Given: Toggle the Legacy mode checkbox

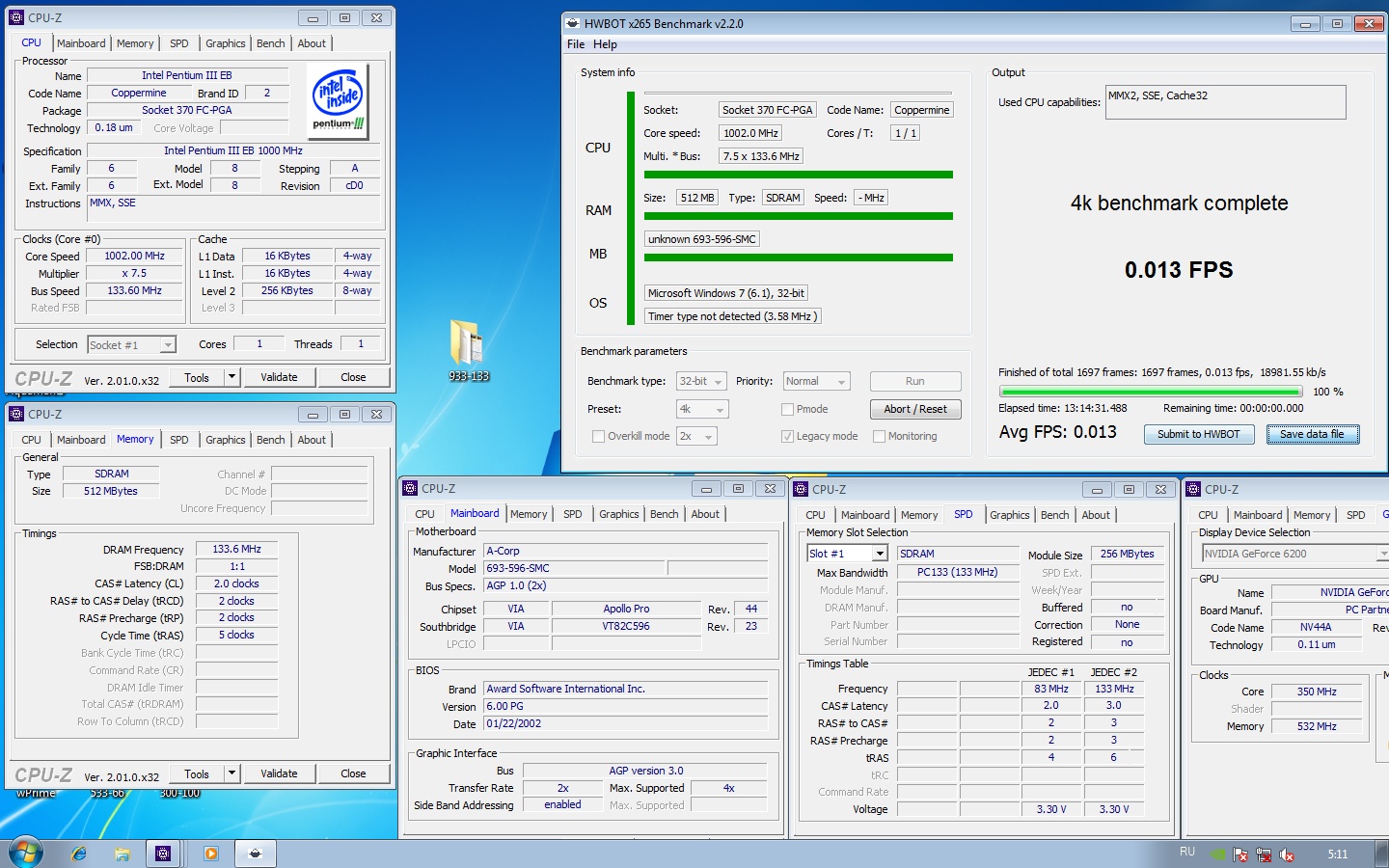Looking at the screenshot, I should [x=787, y=436].
